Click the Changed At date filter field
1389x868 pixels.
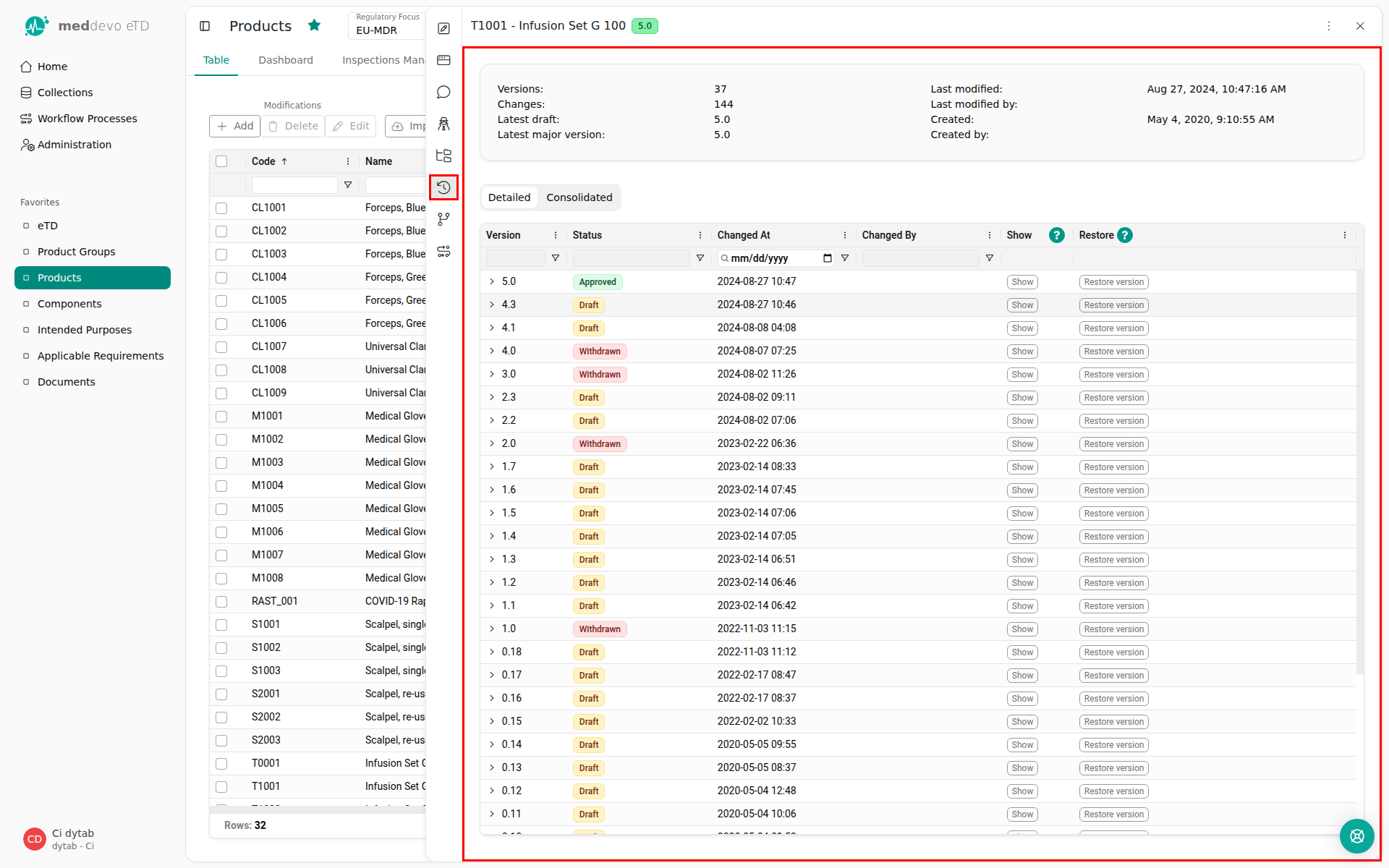click(776, 258)
